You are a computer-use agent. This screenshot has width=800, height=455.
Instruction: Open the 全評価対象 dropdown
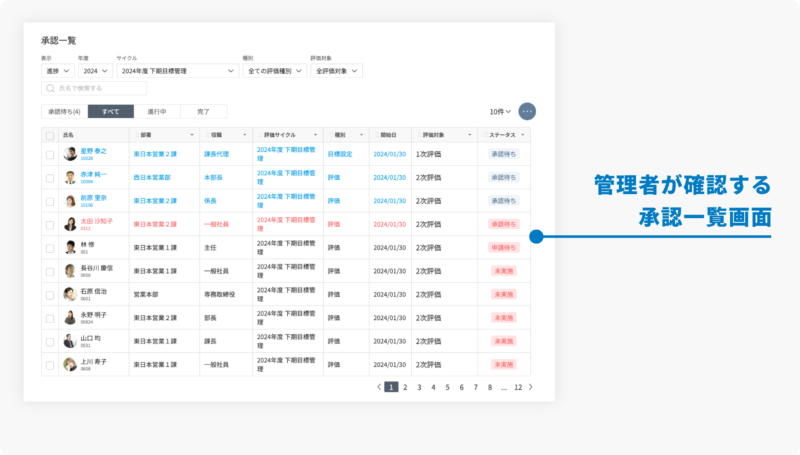point(336,71)
